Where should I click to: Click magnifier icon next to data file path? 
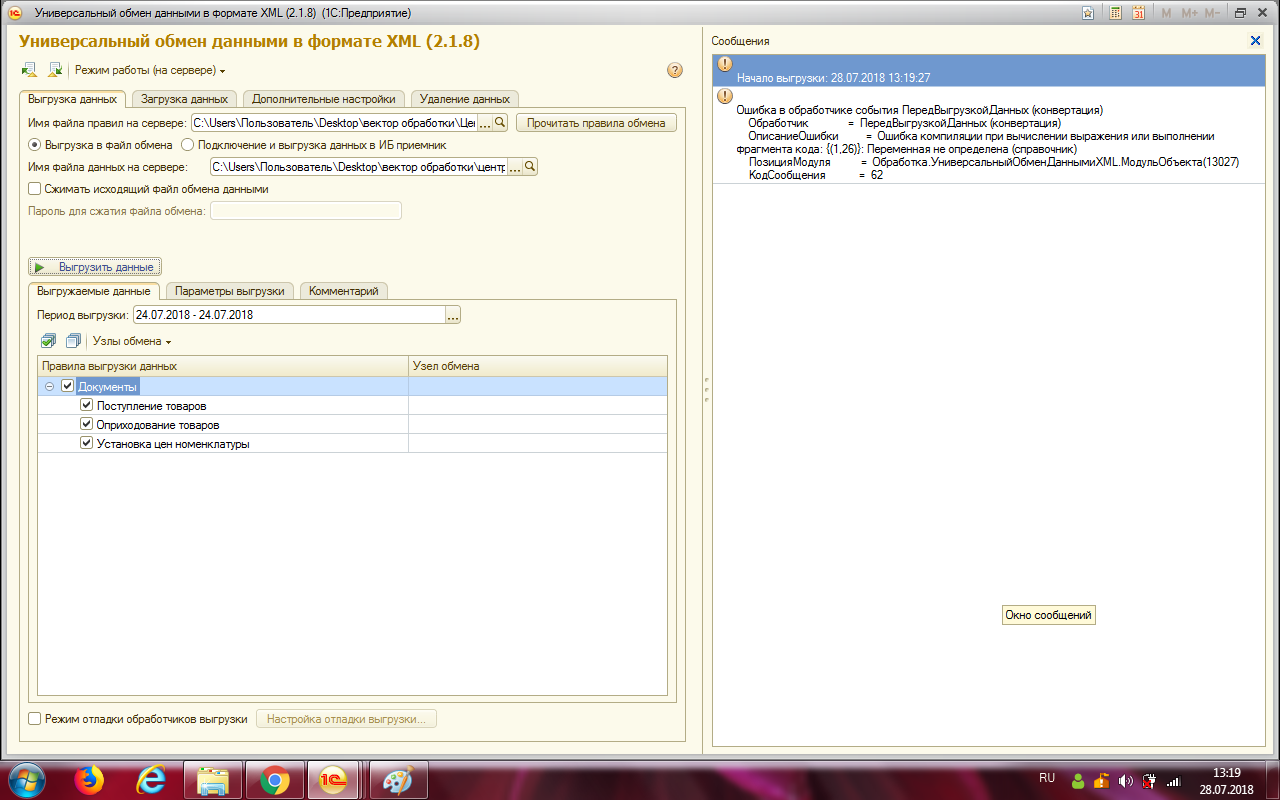click(x=530, y=167)
